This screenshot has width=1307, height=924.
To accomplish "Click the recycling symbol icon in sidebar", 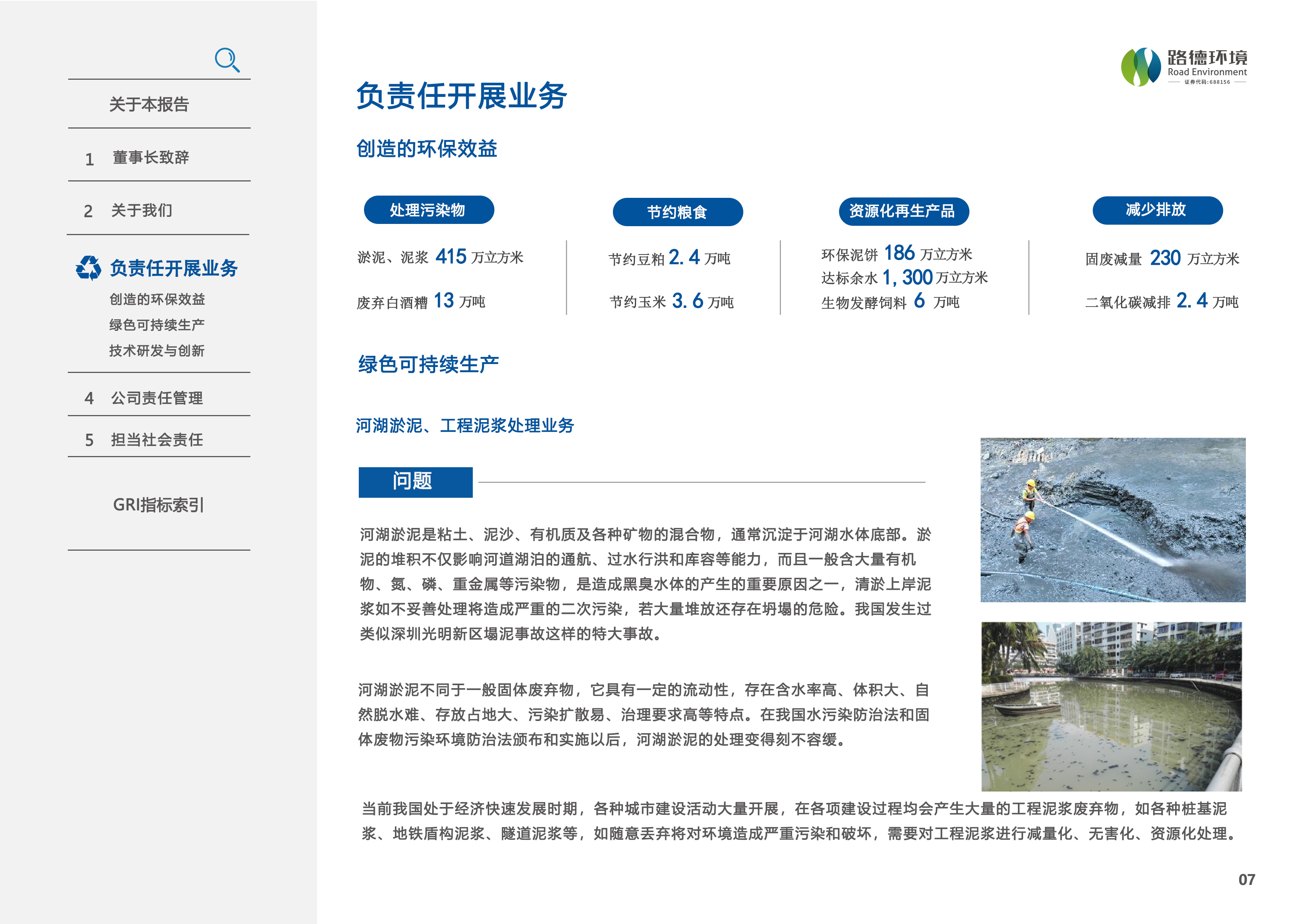I will tap(88, 268).
